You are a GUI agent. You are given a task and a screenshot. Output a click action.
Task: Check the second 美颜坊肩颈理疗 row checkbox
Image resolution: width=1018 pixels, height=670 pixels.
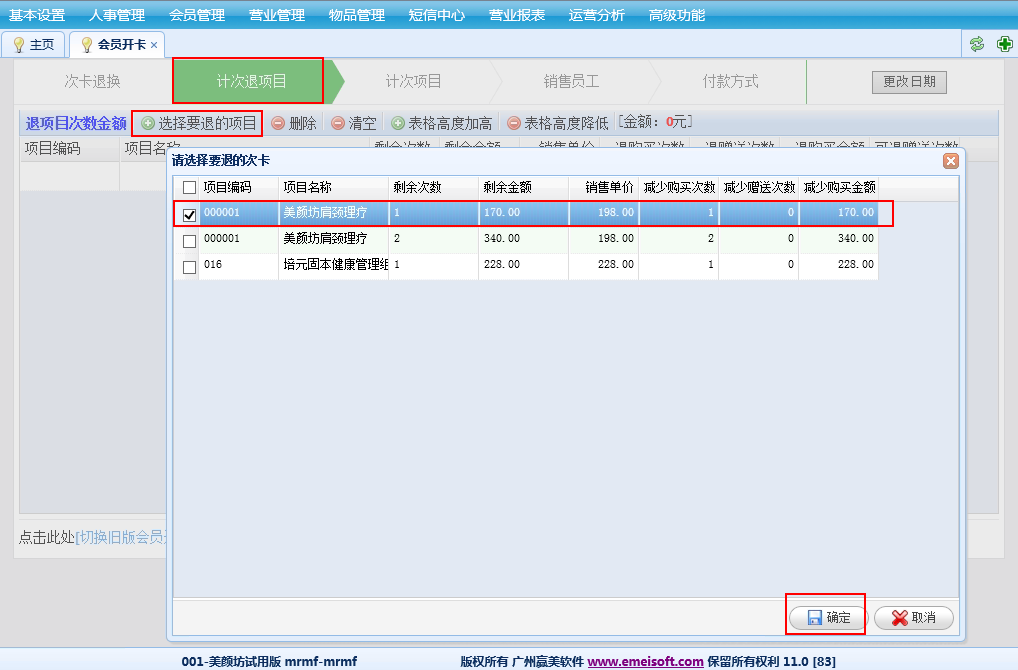coord(189,241)
